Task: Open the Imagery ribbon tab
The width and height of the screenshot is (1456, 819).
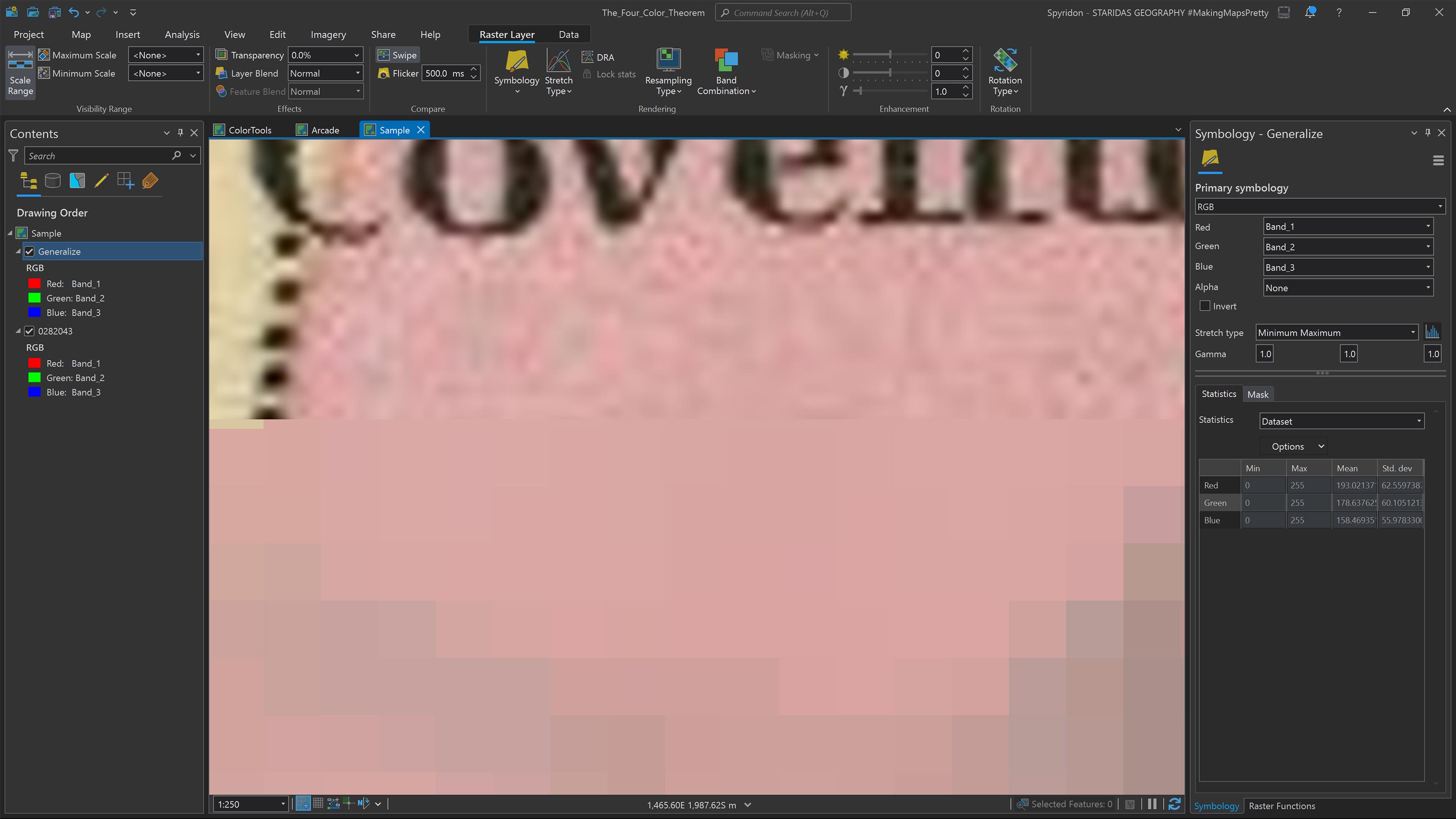Action: tap(328, 35)
